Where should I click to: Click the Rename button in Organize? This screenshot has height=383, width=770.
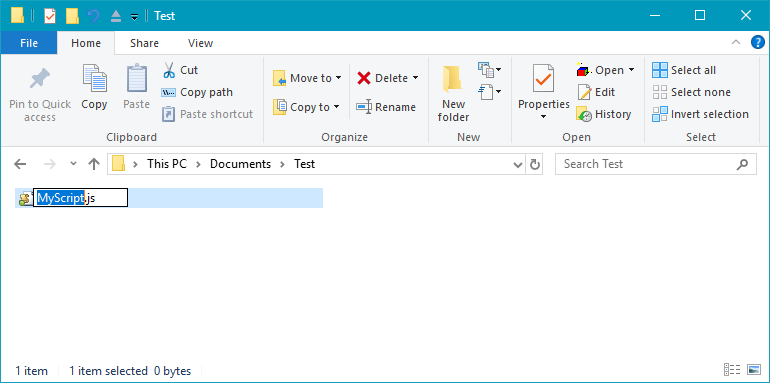[x=385, y=107]
